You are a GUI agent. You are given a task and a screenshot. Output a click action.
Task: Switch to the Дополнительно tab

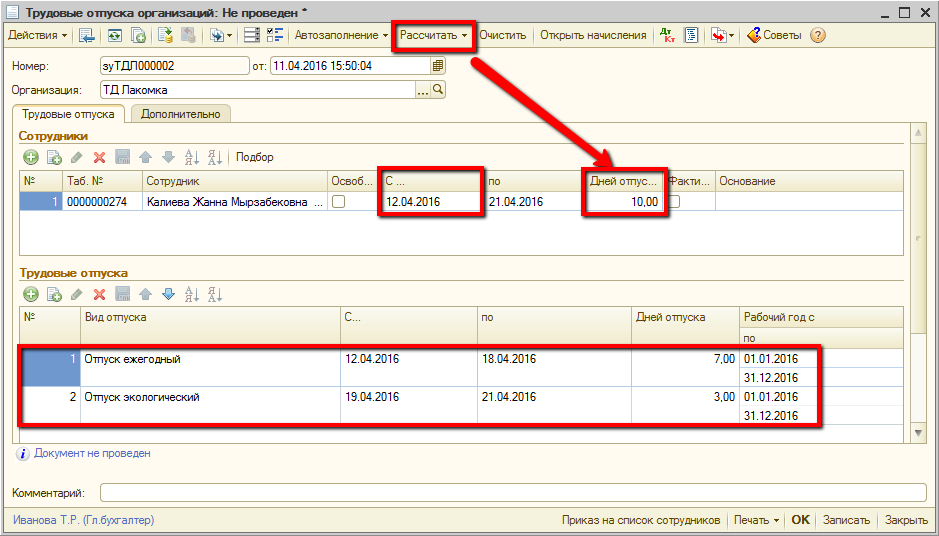pos(180,114)
